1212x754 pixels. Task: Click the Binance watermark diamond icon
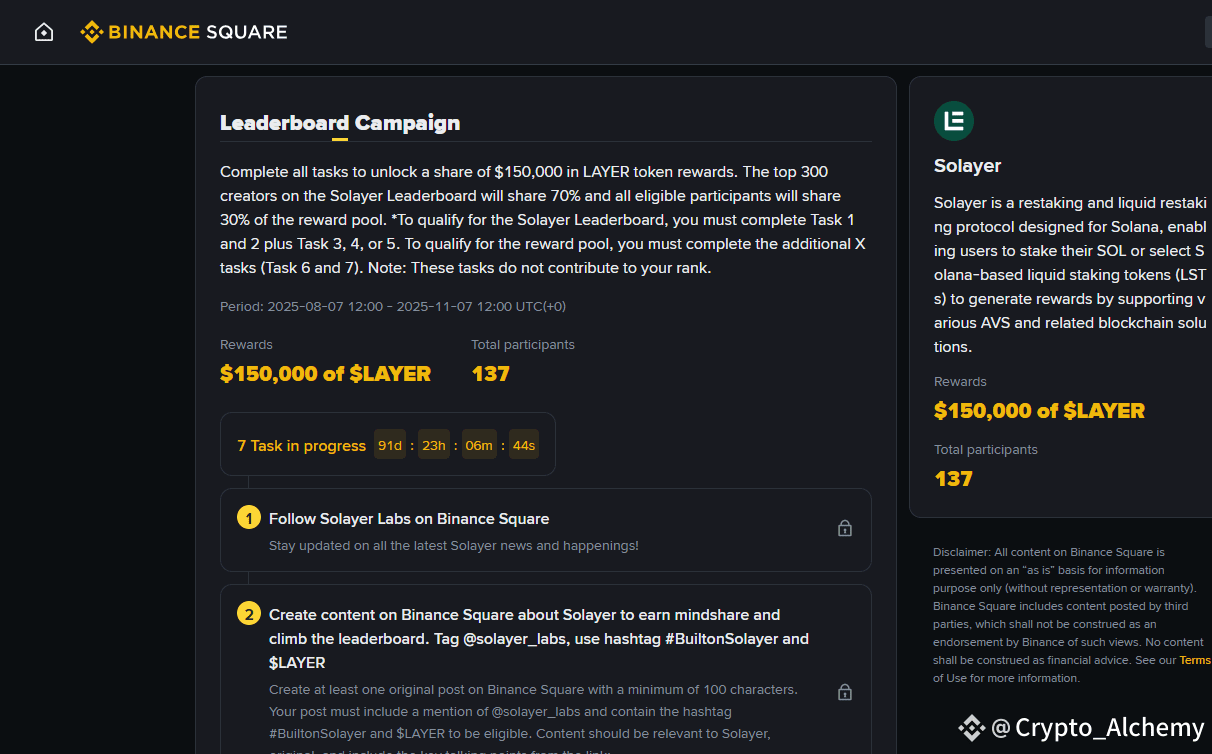pos(972,728)
